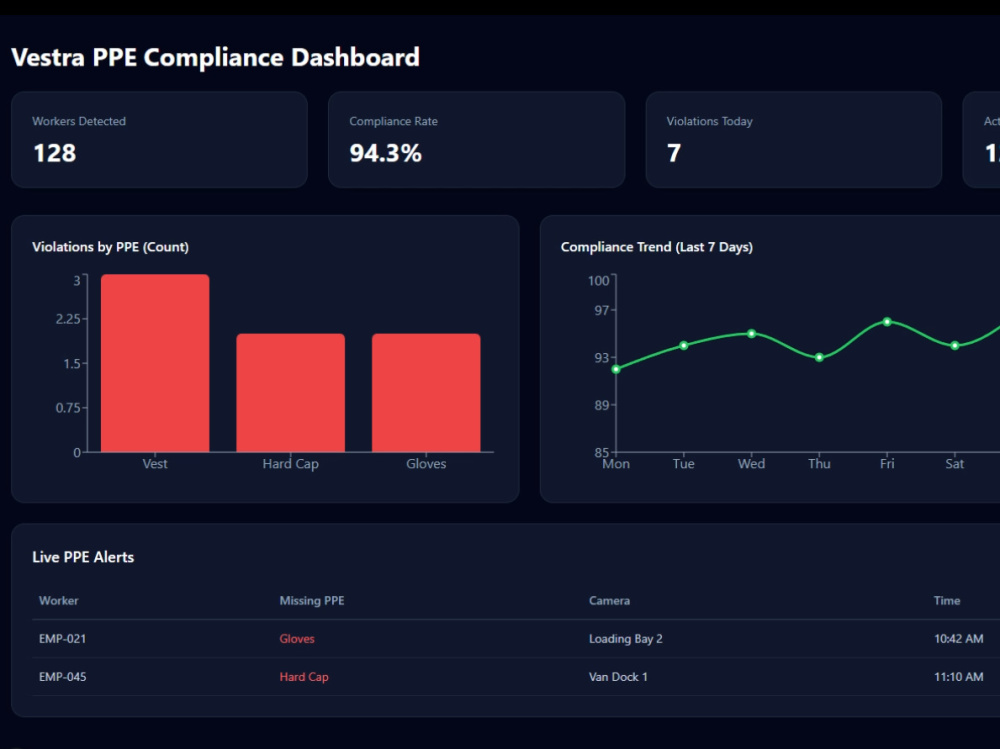Click the Missing PPE column header

[x=312, y=600]
